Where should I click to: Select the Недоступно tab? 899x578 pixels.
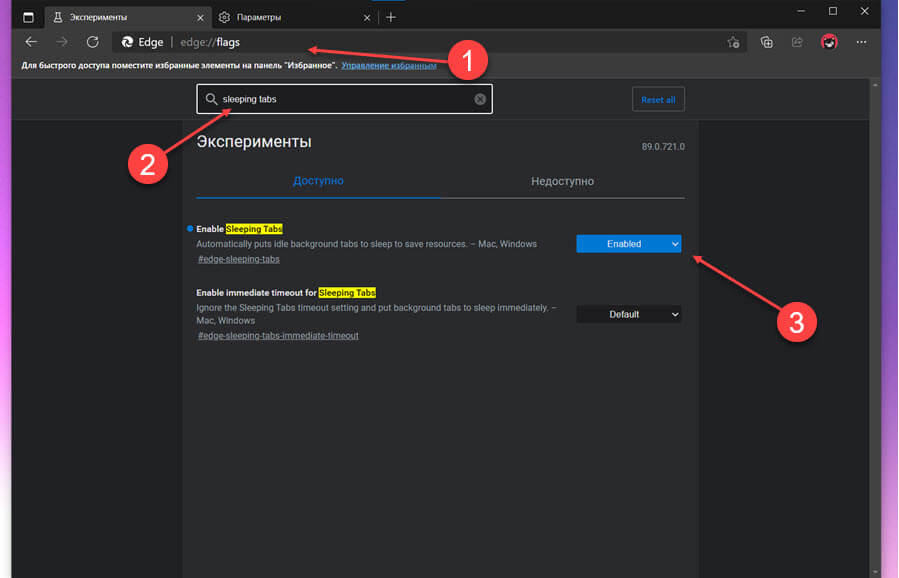(x=562, y=181)
